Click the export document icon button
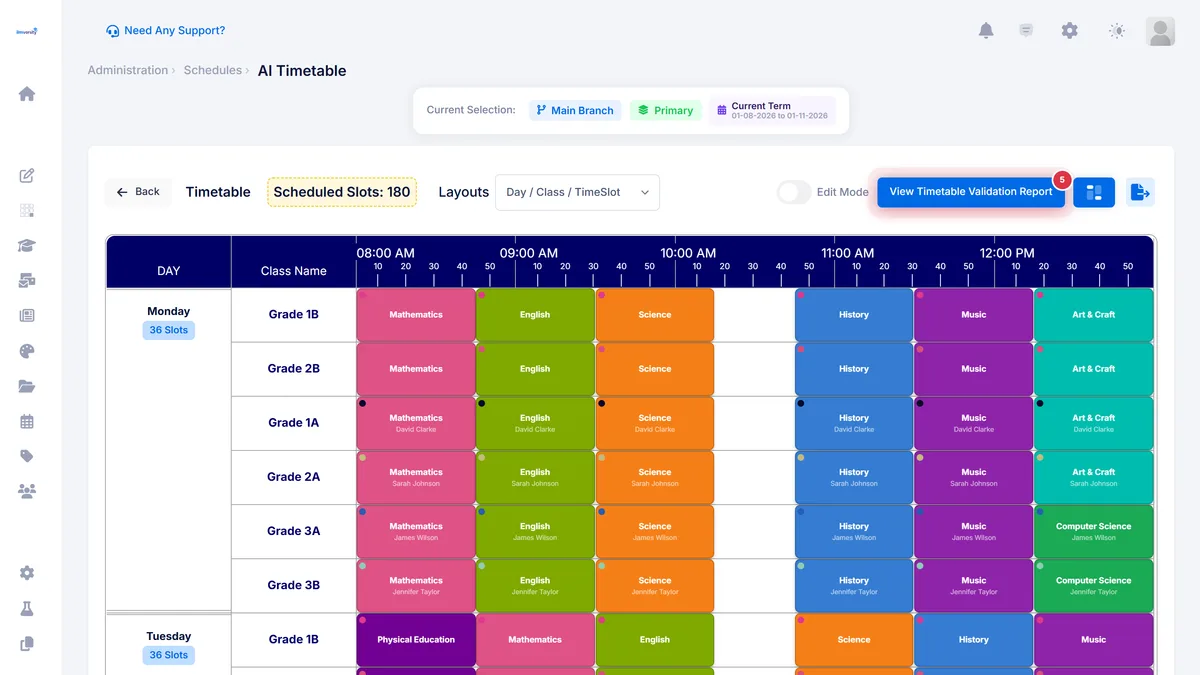1200x675 pixels. [1140, 192]
